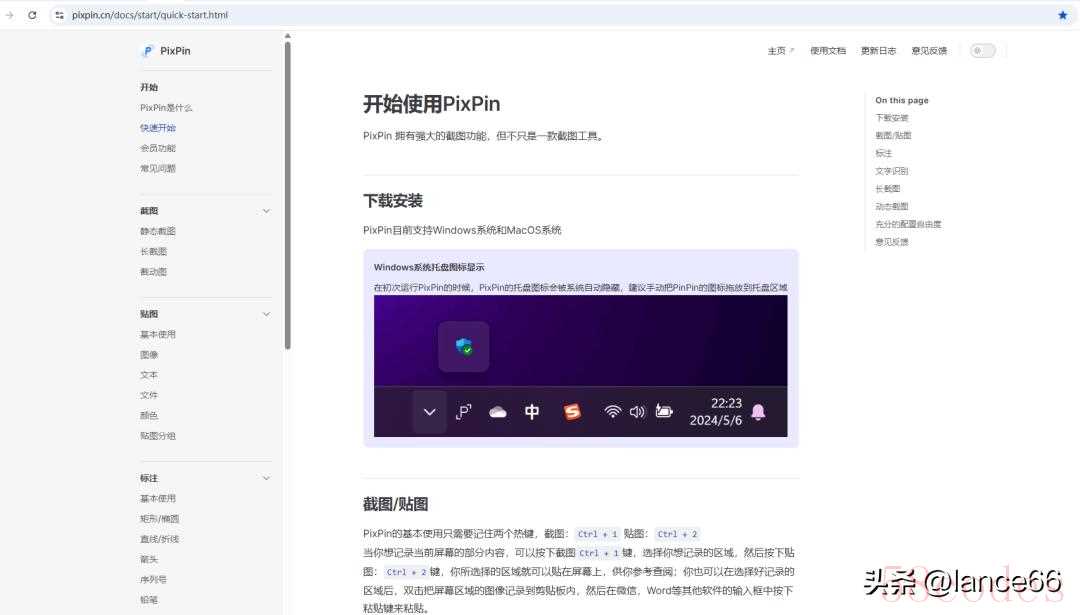Image resolution: width=1080 pixels, height=615 pixels.
Task: Click the PixPin logo icon
Action: (x=148, y=51)
